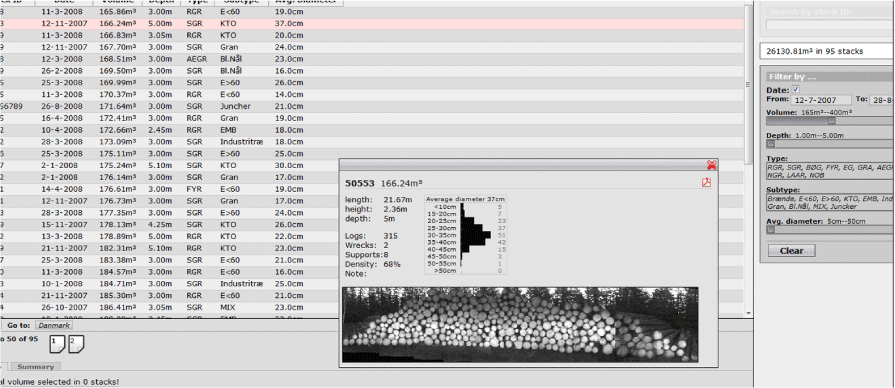This screenshot has width=895, height=388.
Task: Open the PDF export icon in popup
Action: [706, 183]
